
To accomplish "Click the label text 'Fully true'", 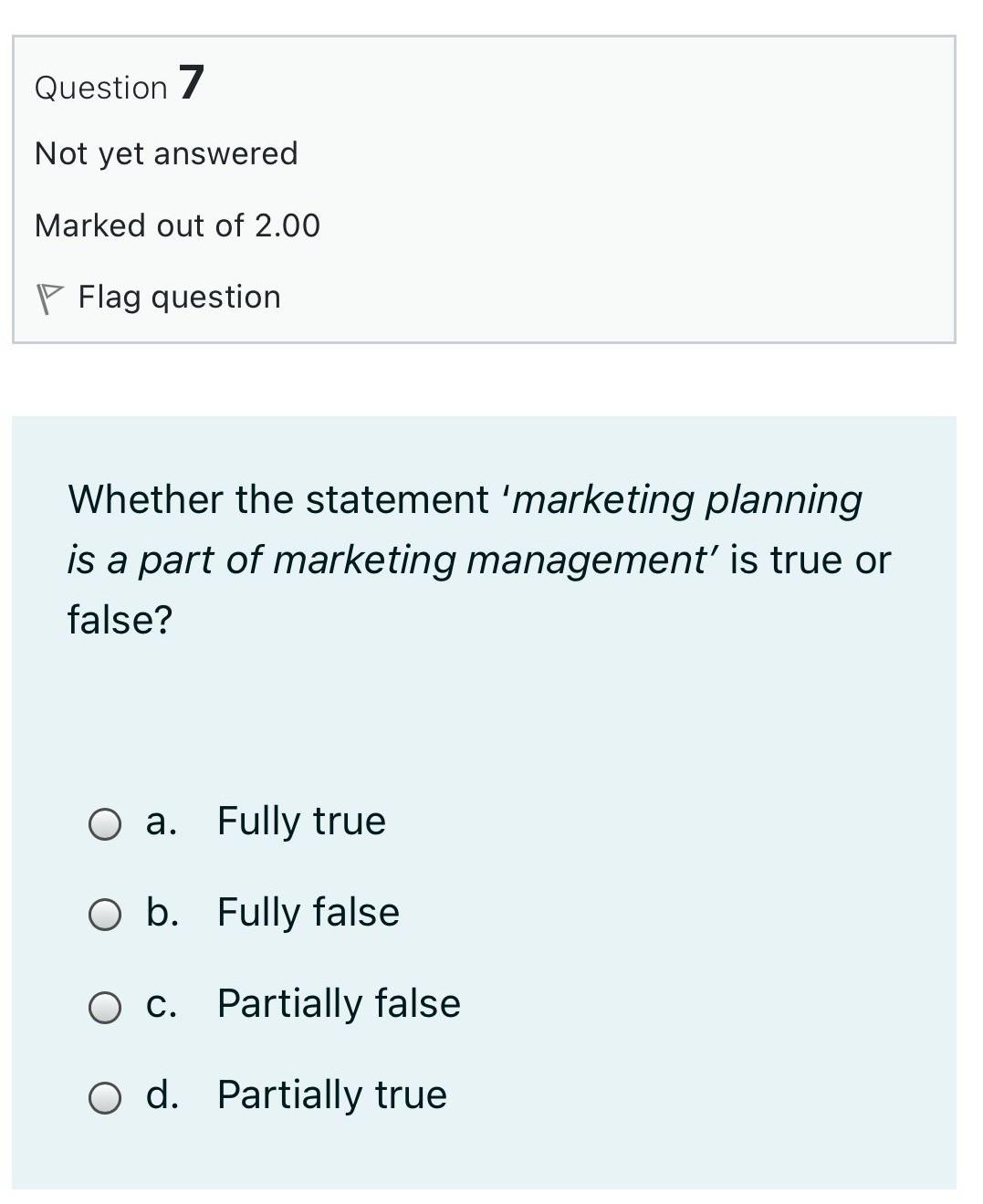I will 301,821.
